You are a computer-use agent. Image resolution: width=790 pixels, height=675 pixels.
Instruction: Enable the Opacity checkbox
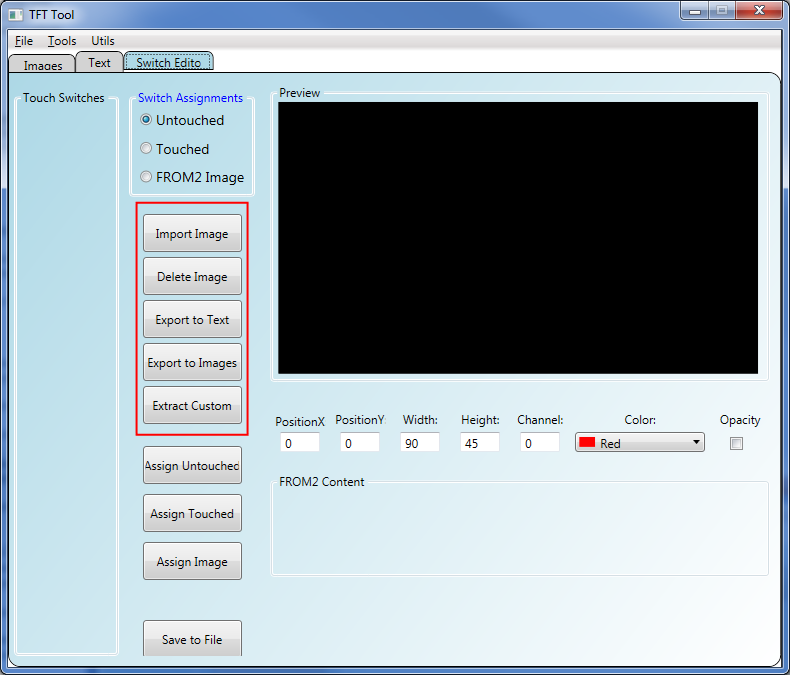coord(737,444)
